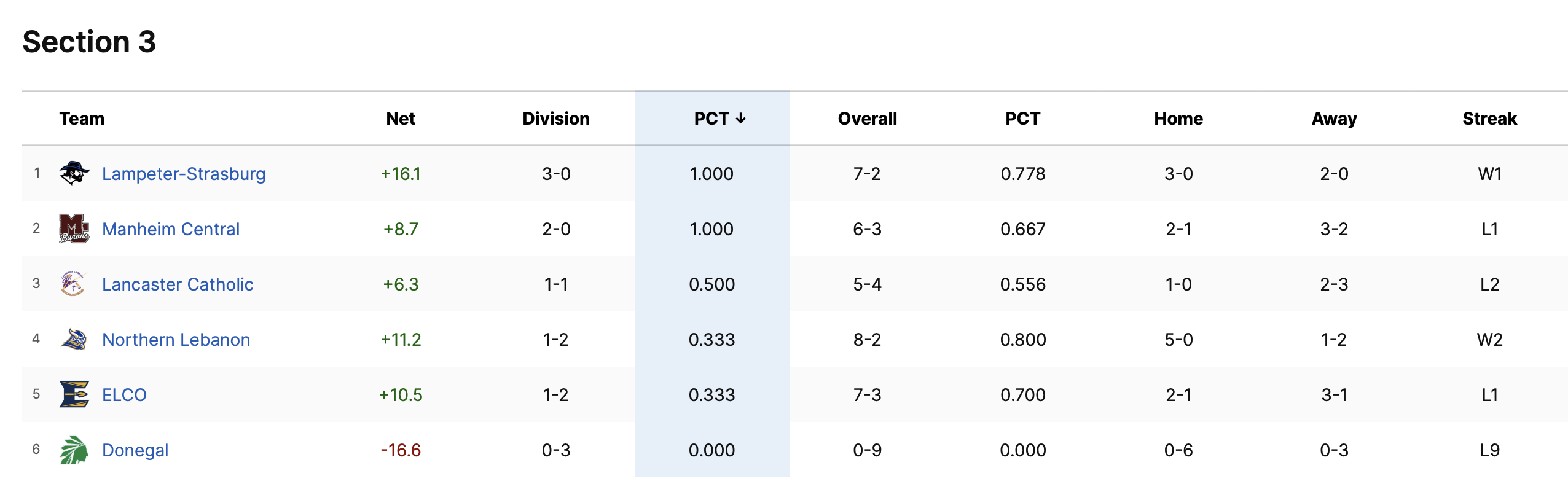
Task: Click the ELCO team logo
Action: [x=74, y=394]
